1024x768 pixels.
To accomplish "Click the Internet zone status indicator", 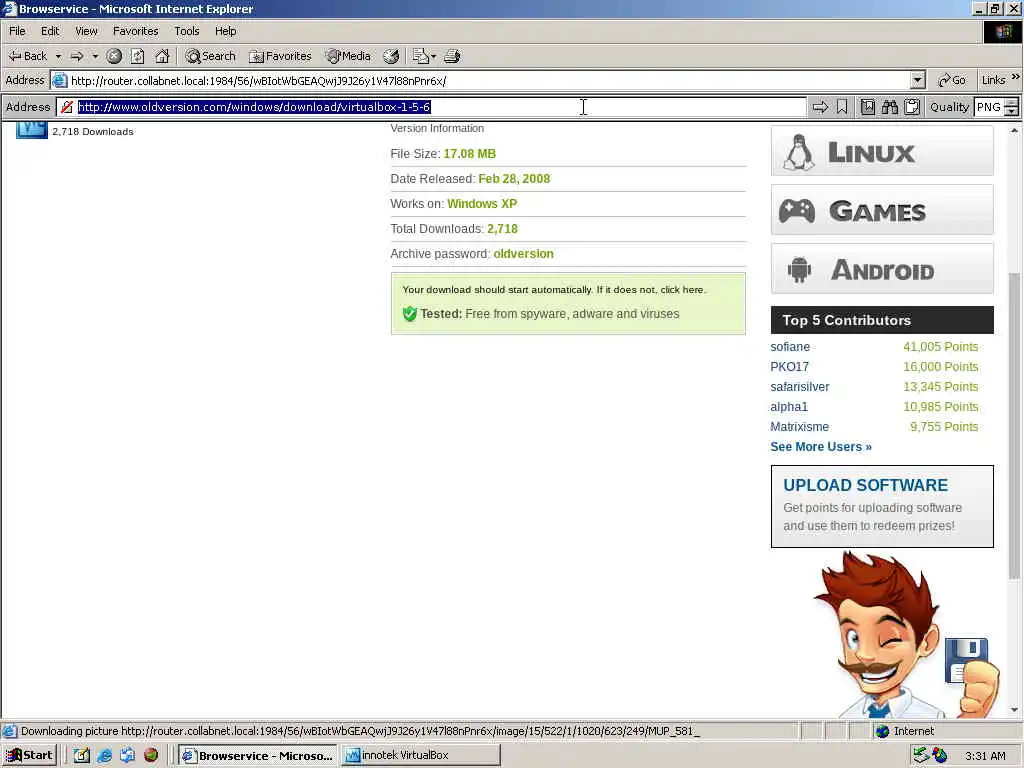I will [x=905, y=731].
